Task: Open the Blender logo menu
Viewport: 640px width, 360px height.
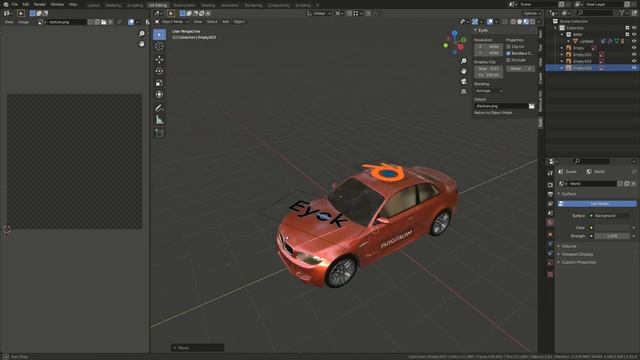Action: [x=5, y=4]
